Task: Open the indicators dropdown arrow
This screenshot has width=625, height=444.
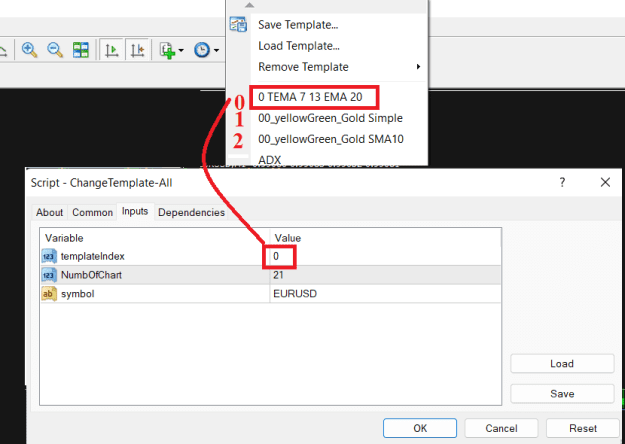Action: 181,50
